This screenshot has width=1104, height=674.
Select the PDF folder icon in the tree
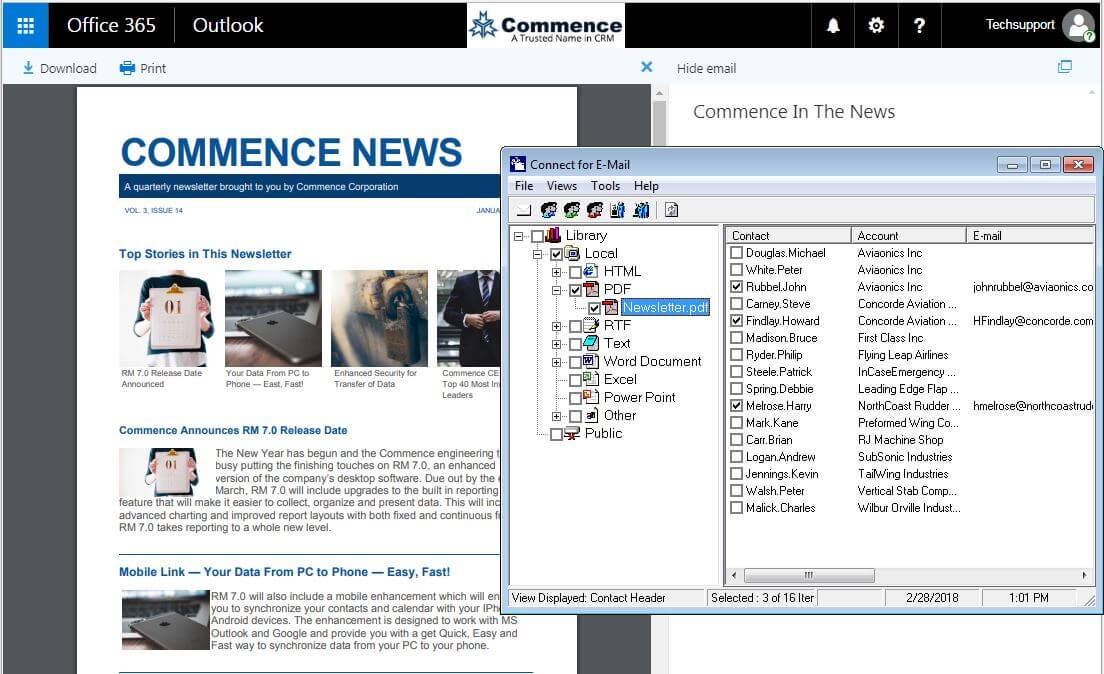[x=591, y=289]
